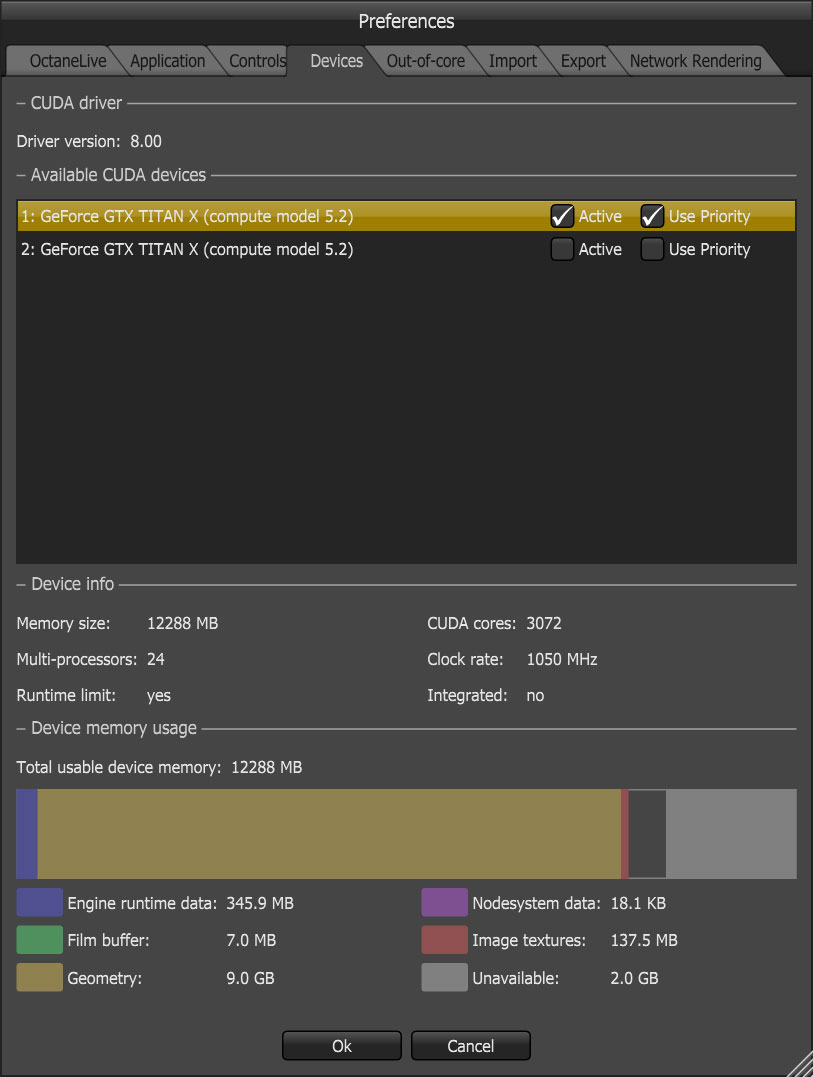Check Use Priority for device 2
Screen dimensions: 813x1077
click(652, 250)
